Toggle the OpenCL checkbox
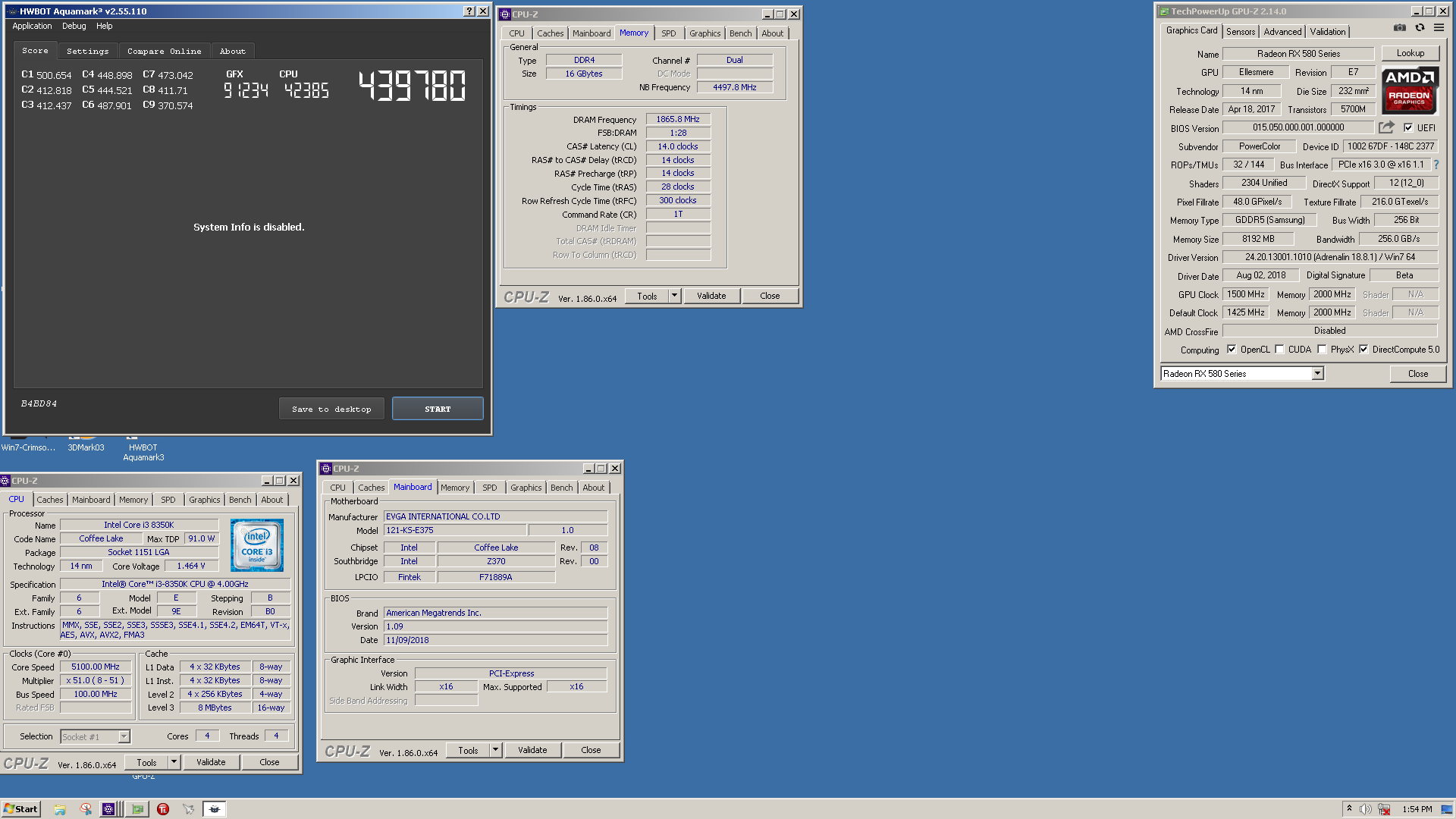 click(1232, 350)
